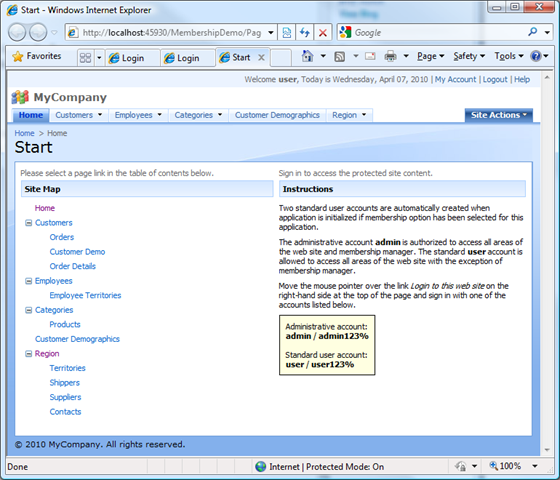Click the Favorites star icon
Viewport: 560px width, 480px height.
(17, 56)
